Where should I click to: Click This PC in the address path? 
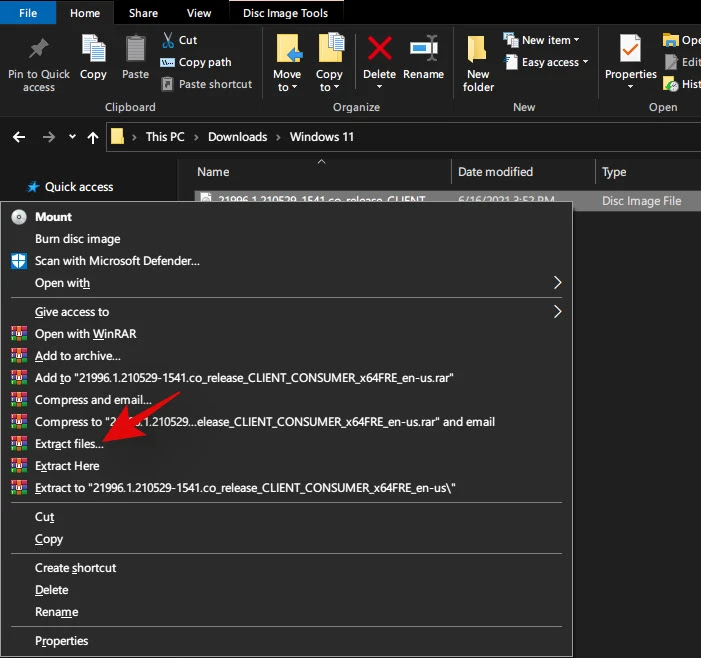tap(165, 137)
